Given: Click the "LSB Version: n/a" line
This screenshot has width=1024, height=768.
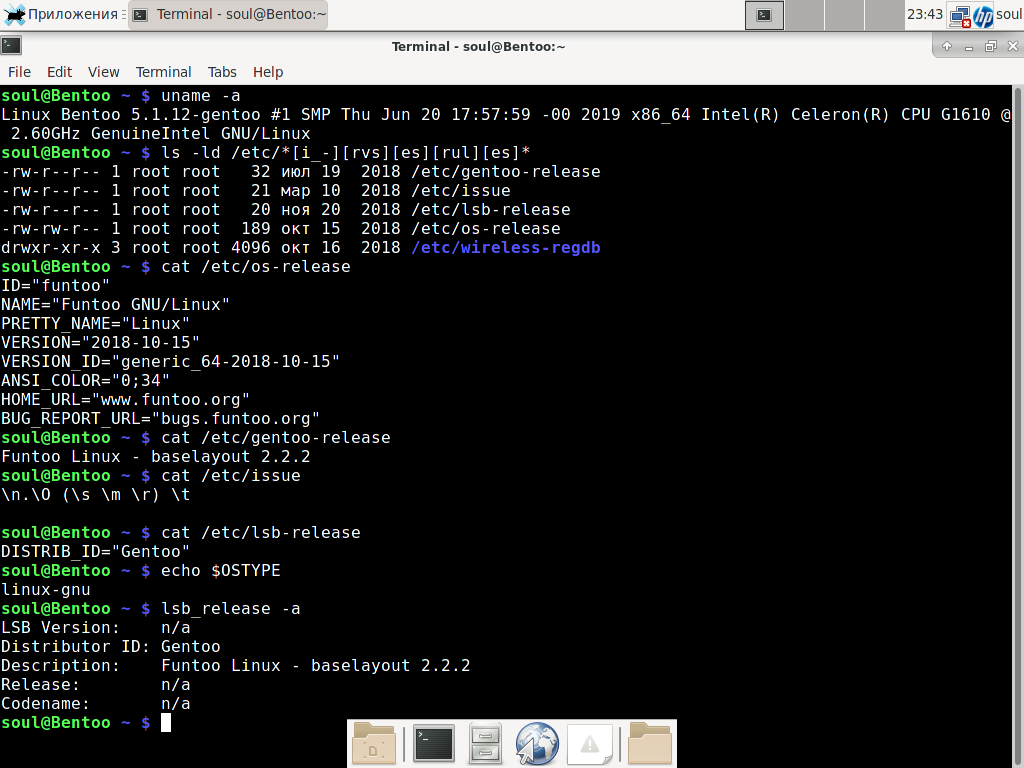Looking at the screenshot, I should 95,627.
